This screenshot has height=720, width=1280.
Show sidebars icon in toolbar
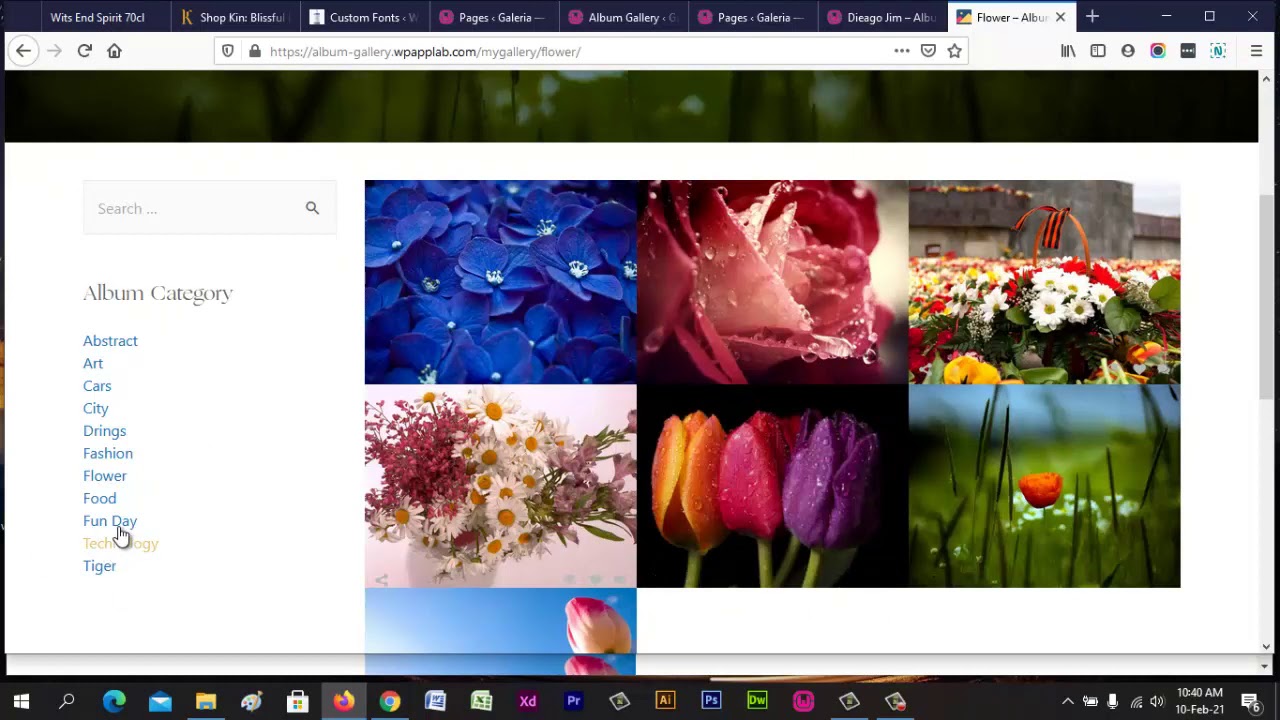click(x=1098, y=51)
